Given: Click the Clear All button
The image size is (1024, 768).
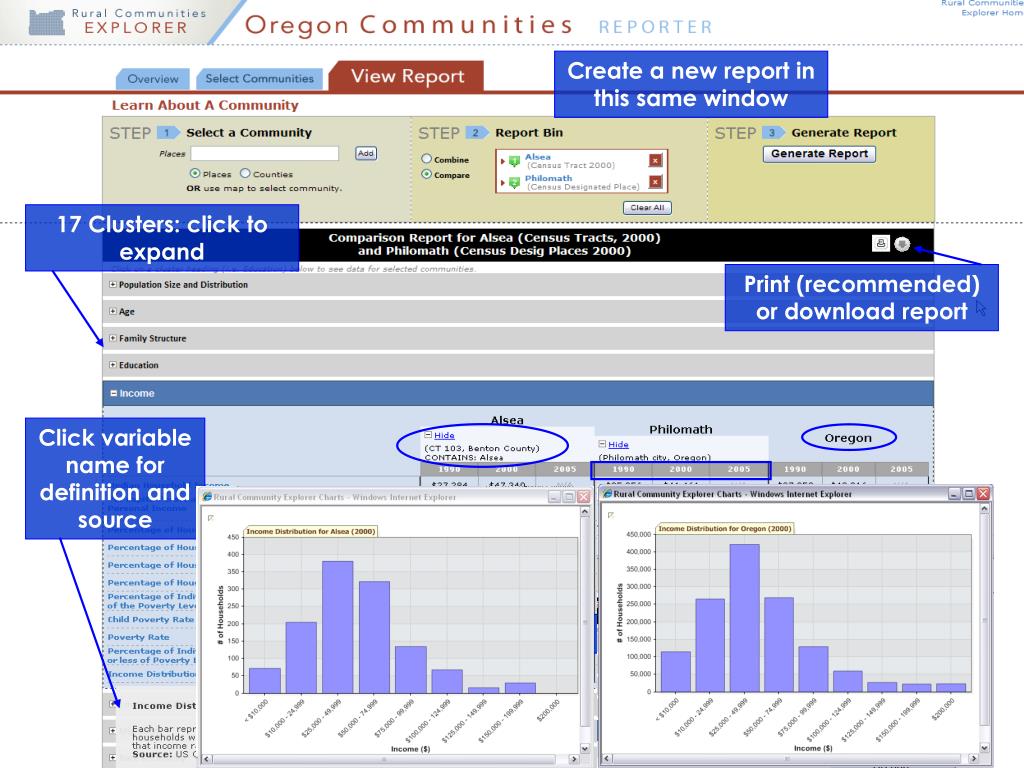Looking at the screenshot, I should pos(647,208).
